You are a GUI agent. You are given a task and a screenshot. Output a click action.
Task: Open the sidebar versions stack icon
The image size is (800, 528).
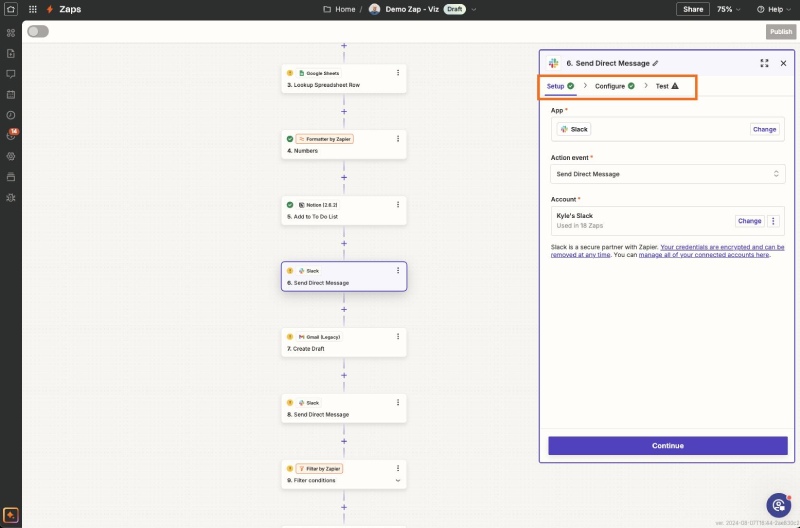point(11,177)
